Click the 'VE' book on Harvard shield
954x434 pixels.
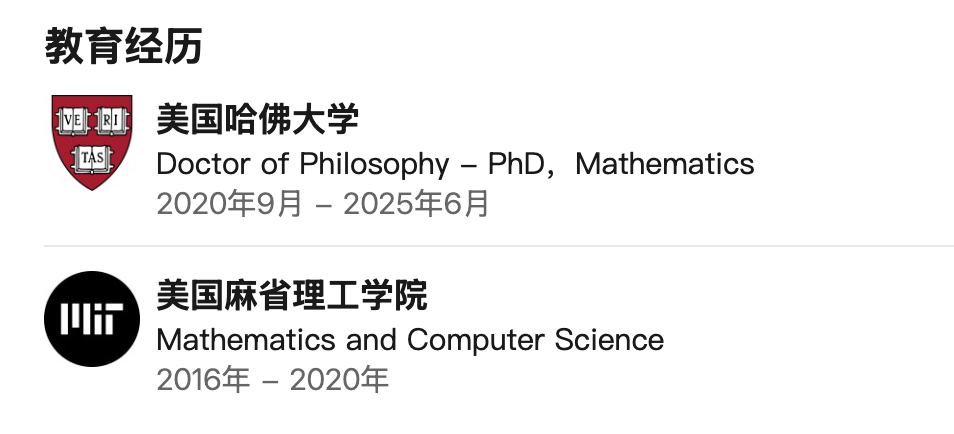(x=73, y=121)
